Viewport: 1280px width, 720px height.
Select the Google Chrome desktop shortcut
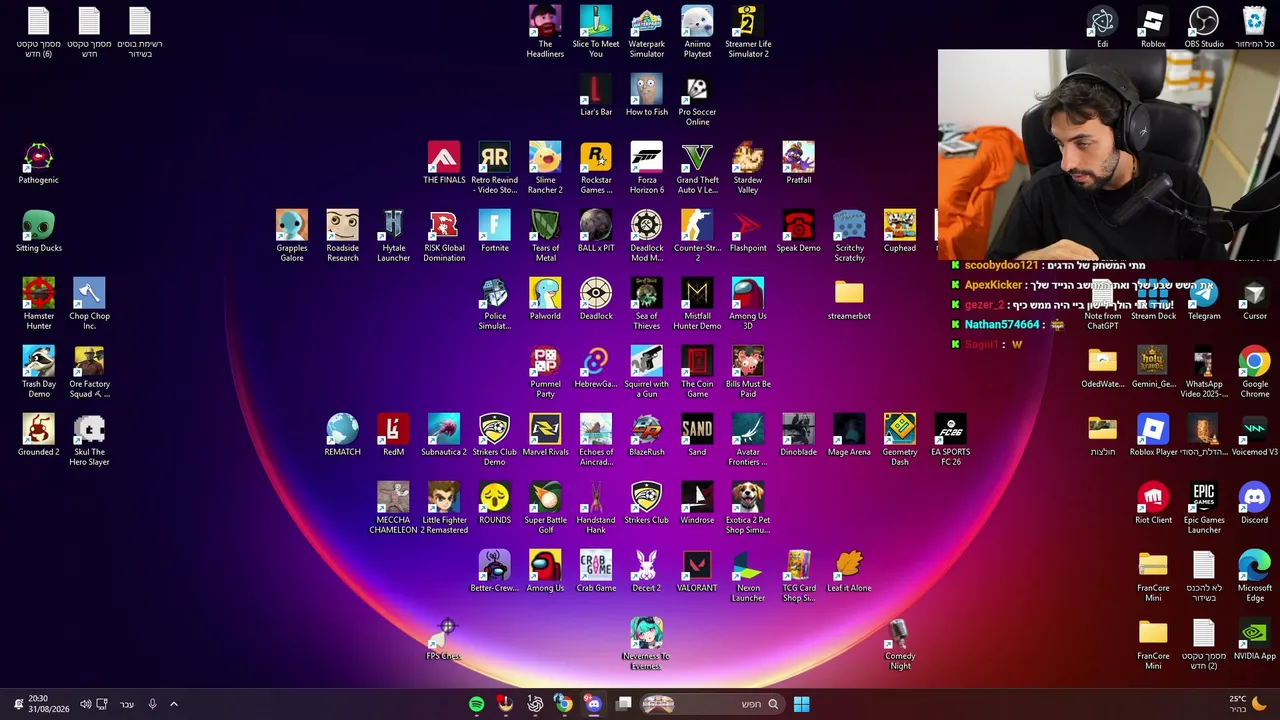click(x=1254, y=372)
